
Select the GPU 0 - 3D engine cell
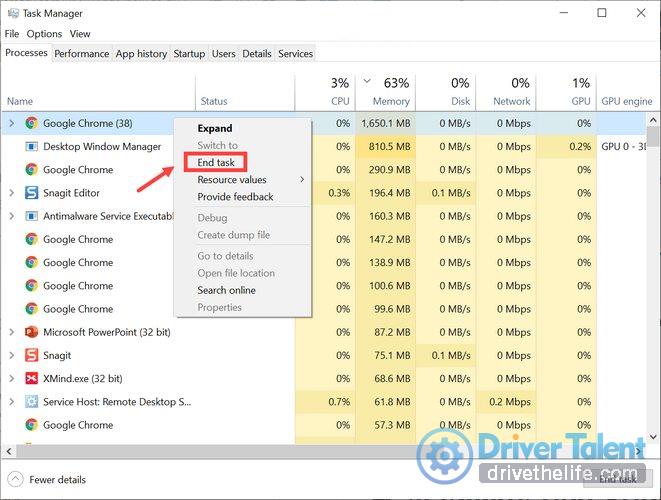click(623, 146)
